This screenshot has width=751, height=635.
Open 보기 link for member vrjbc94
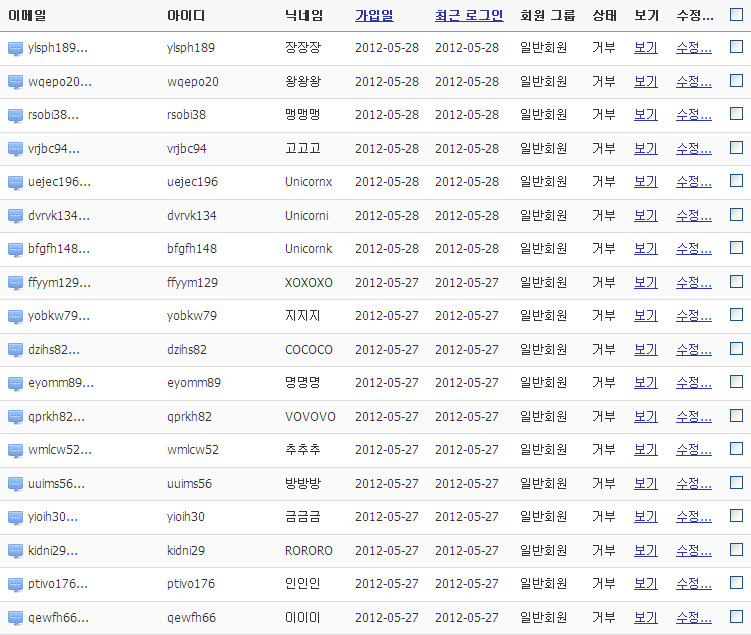click(x=646, y=149)
